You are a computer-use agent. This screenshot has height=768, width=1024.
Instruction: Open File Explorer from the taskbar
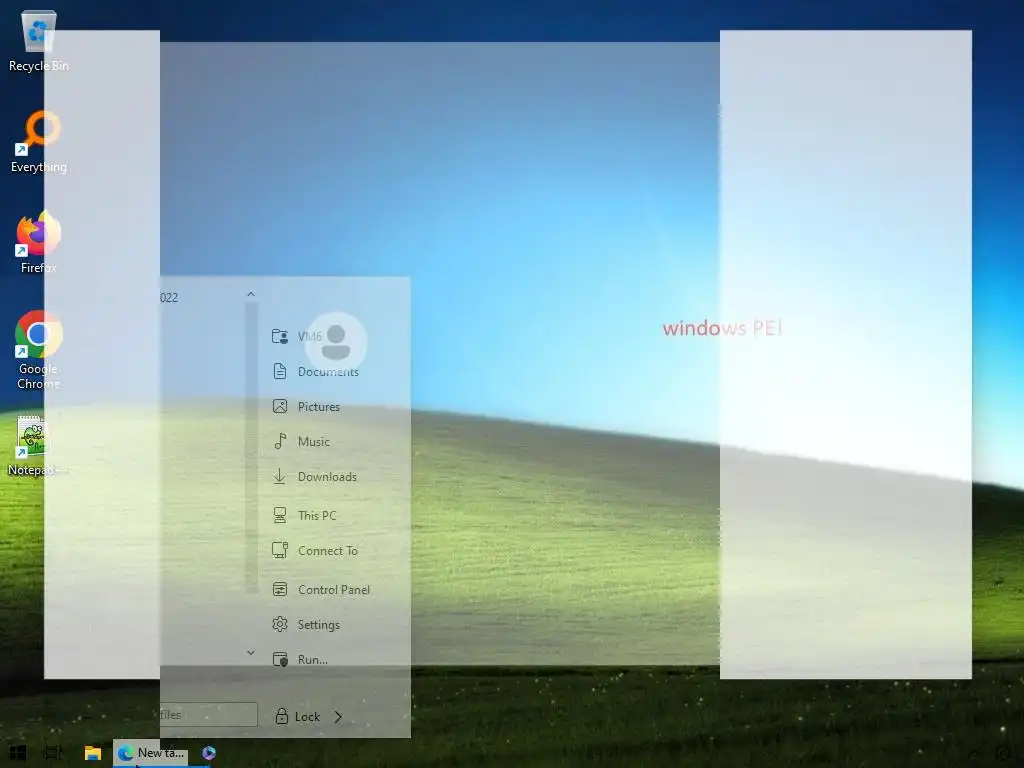coord(93,753)
